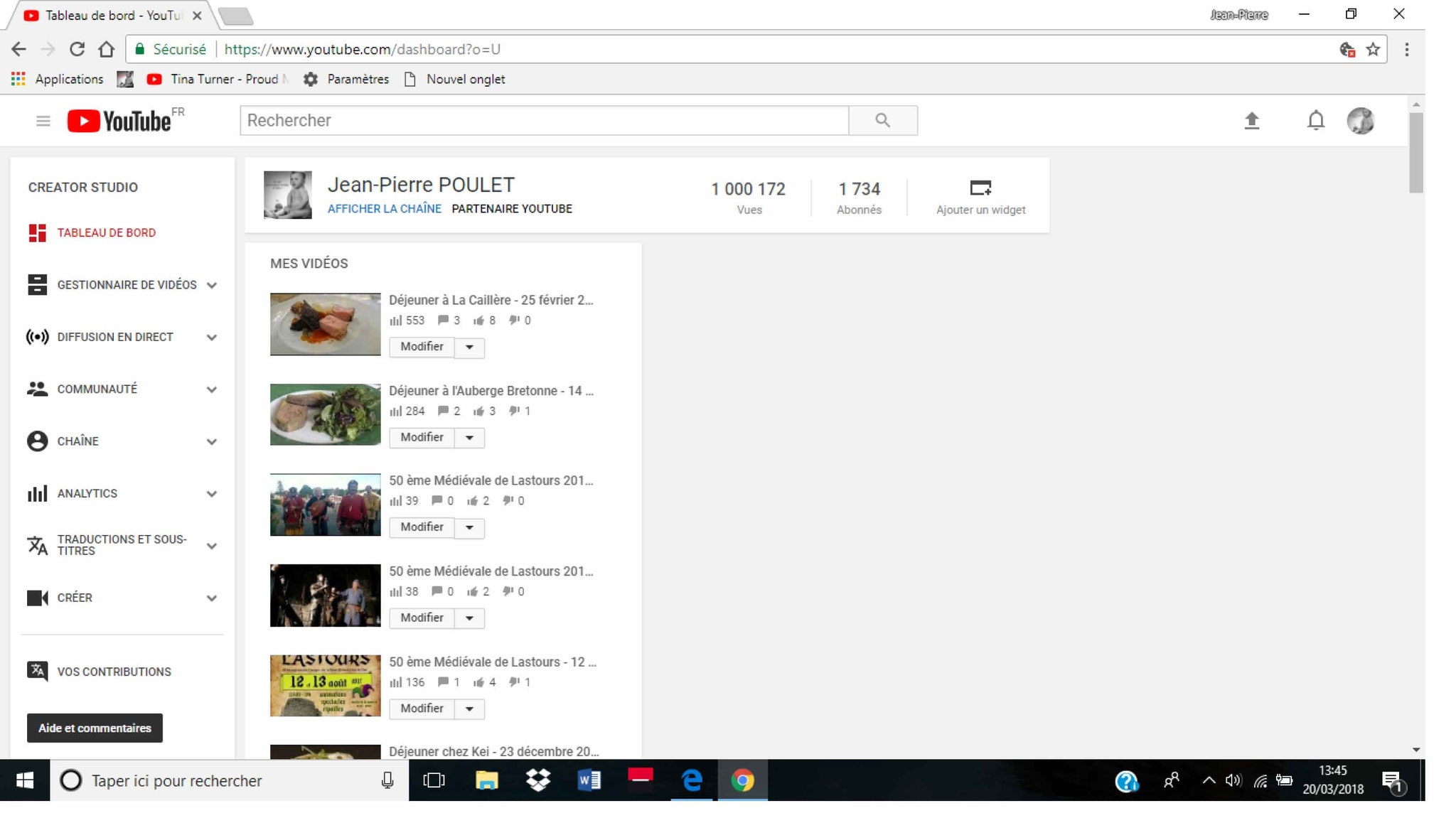The height and width of the screenshot is (813, 1456).
Task: Open the Dropbox taskbar icon
Action: (x=538, y=780)
